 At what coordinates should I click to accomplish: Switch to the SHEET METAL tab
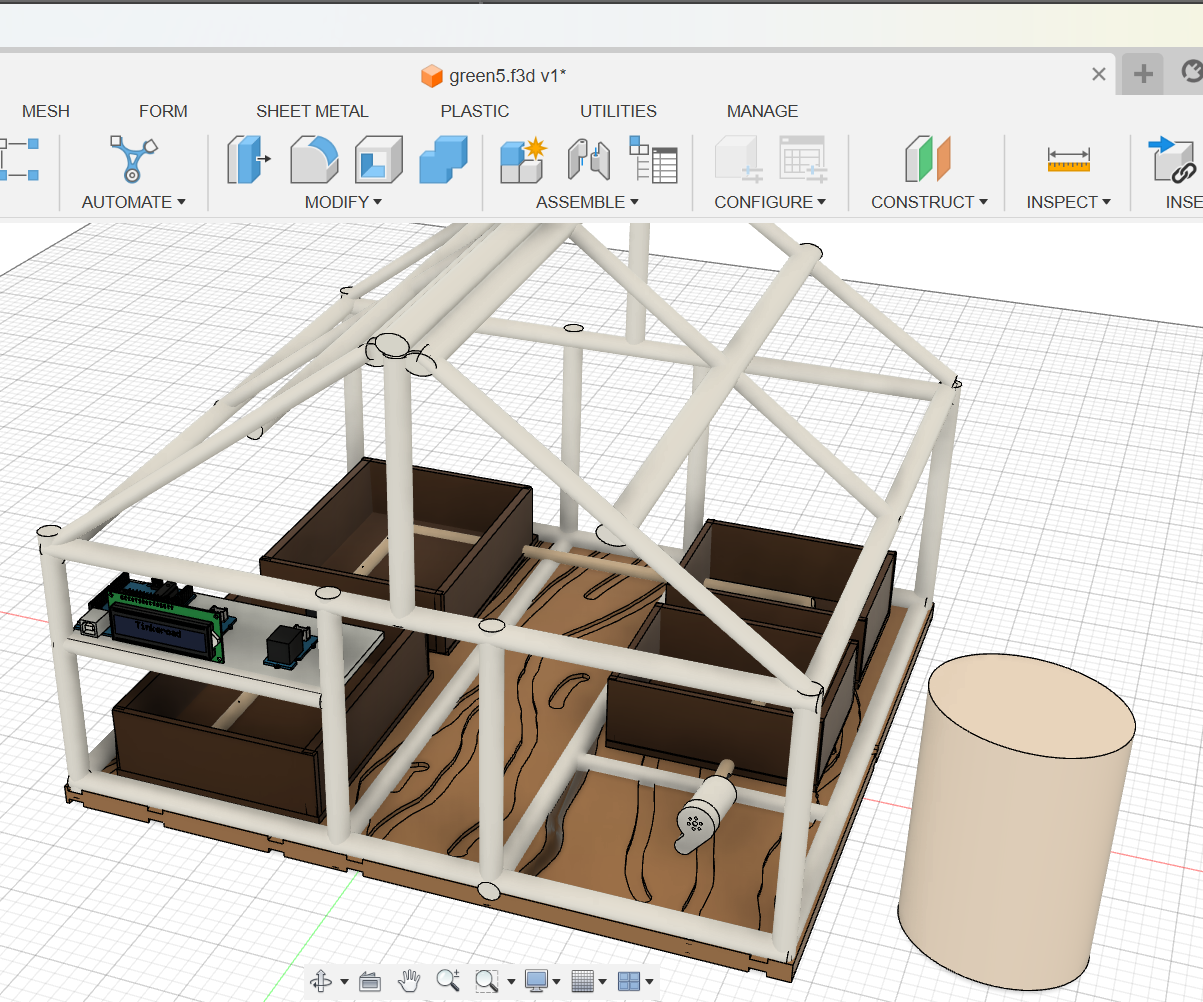pos(312,111)
